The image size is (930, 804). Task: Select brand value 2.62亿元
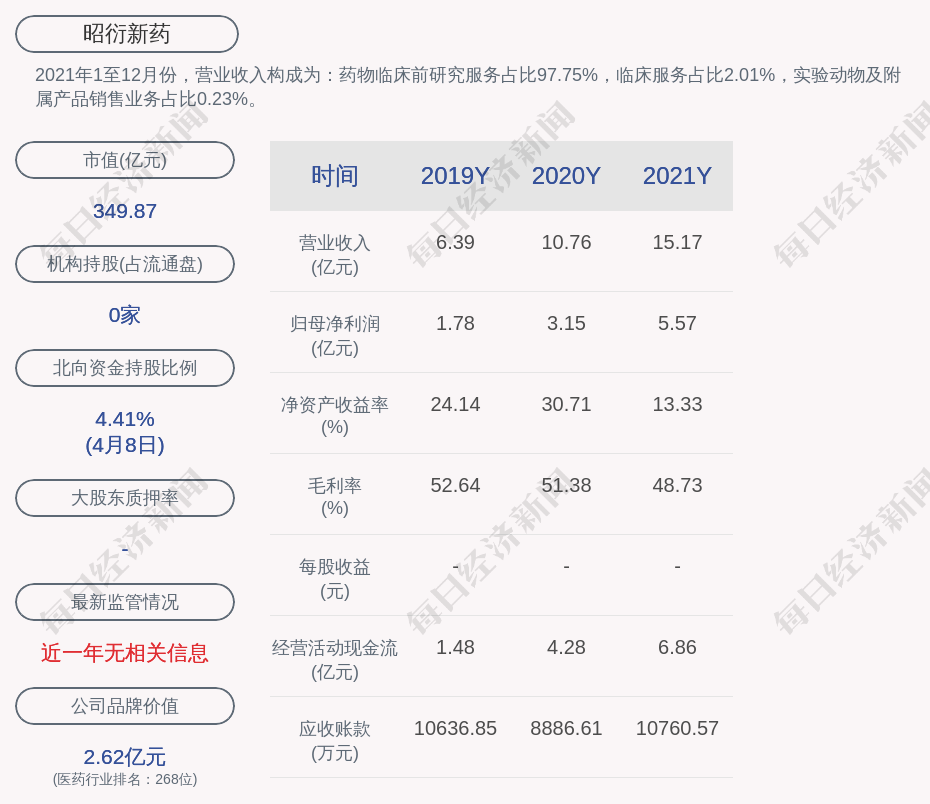pyautogui.click(x=125, y=757)
